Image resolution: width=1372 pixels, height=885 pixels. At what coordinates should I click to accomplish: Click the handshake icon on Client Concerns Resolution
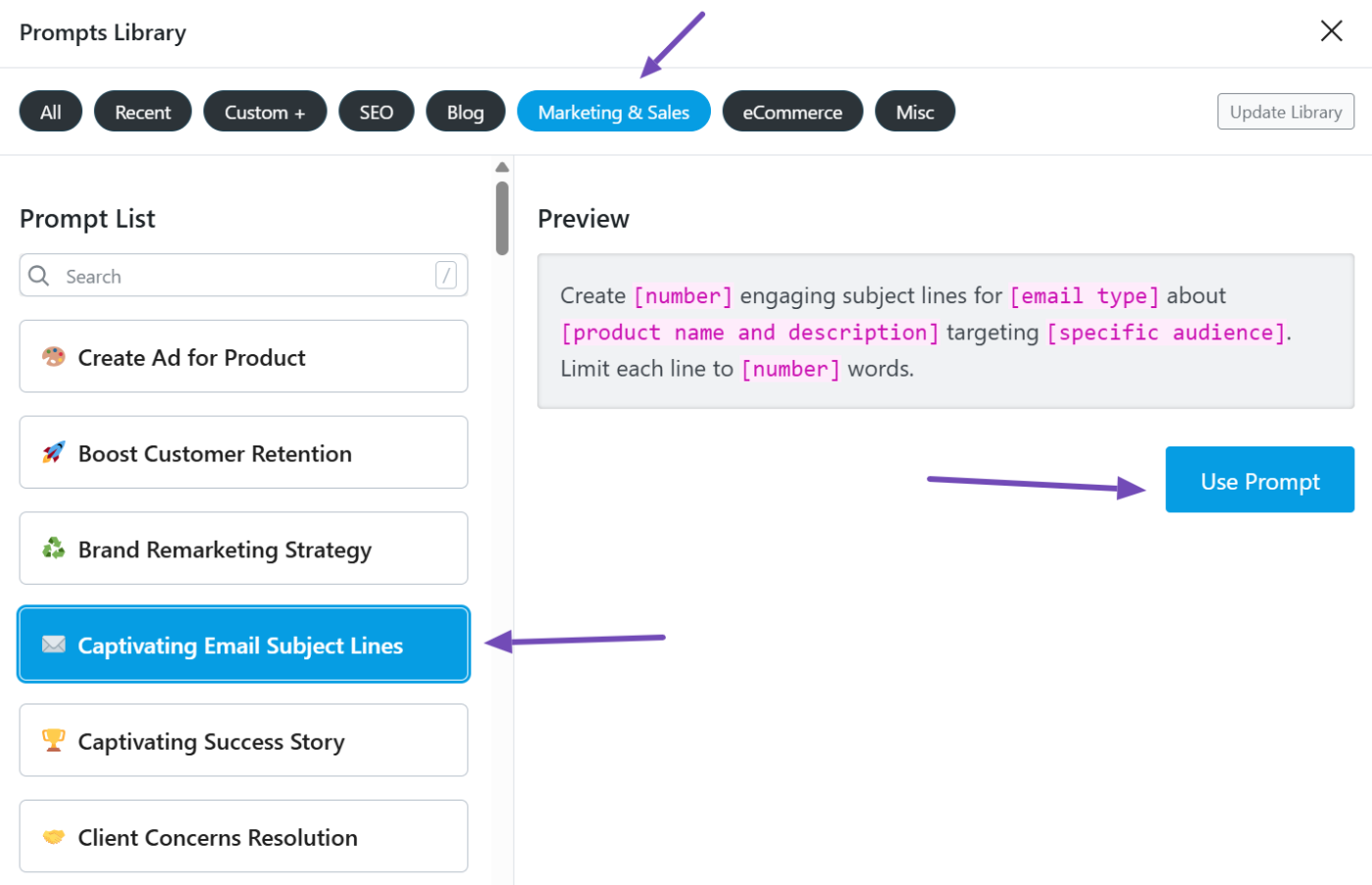pos(54,837)
